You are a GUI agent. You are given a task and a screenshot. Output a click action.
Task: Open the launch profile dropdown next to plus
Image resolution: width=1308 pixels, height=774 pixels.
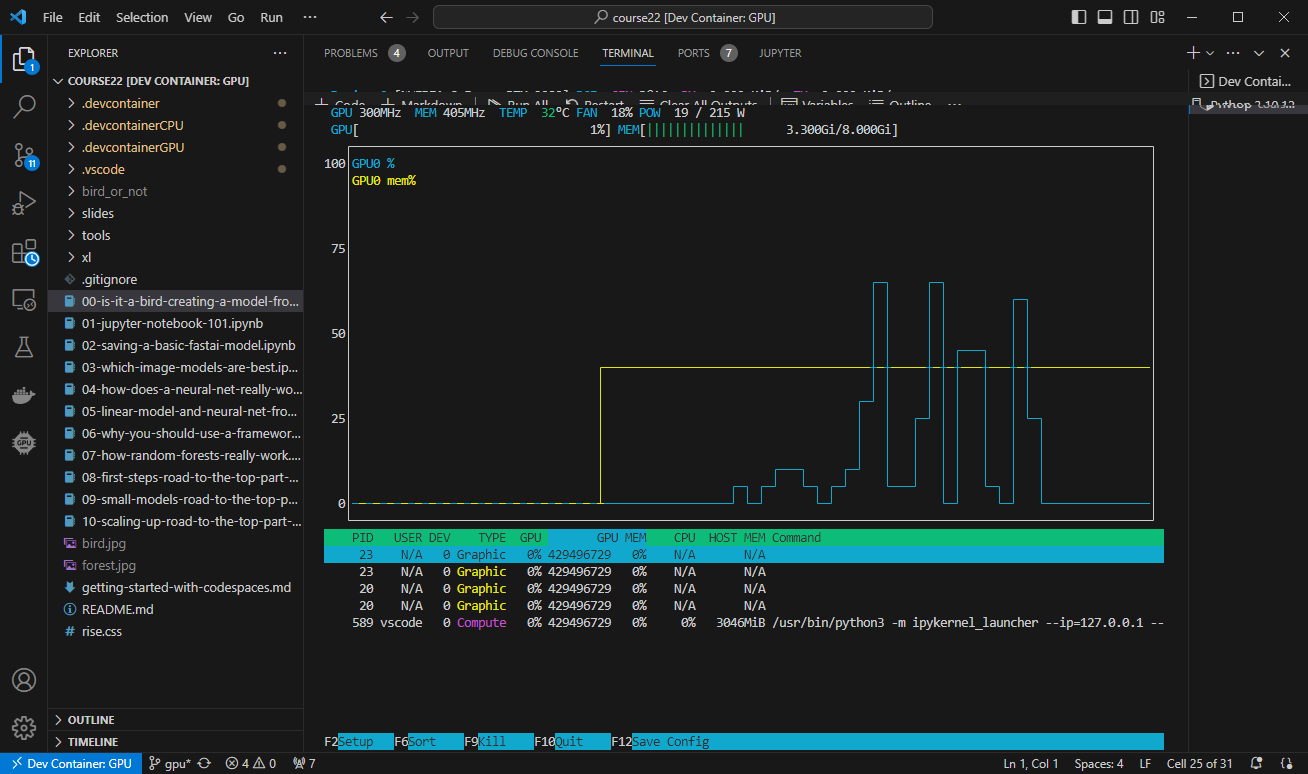click(1209, 53)
